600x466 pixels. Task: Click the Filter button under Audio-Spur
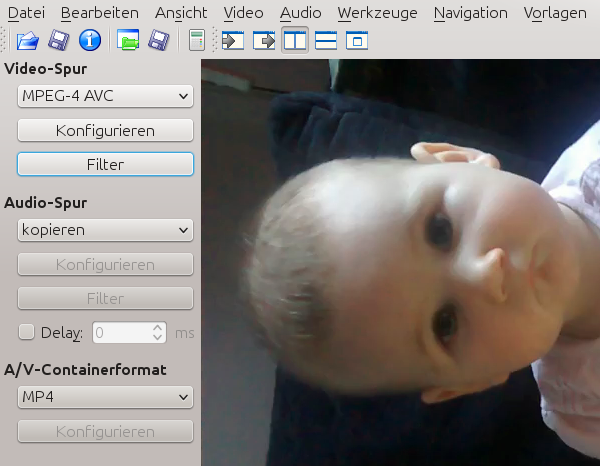tap(105, 298)
